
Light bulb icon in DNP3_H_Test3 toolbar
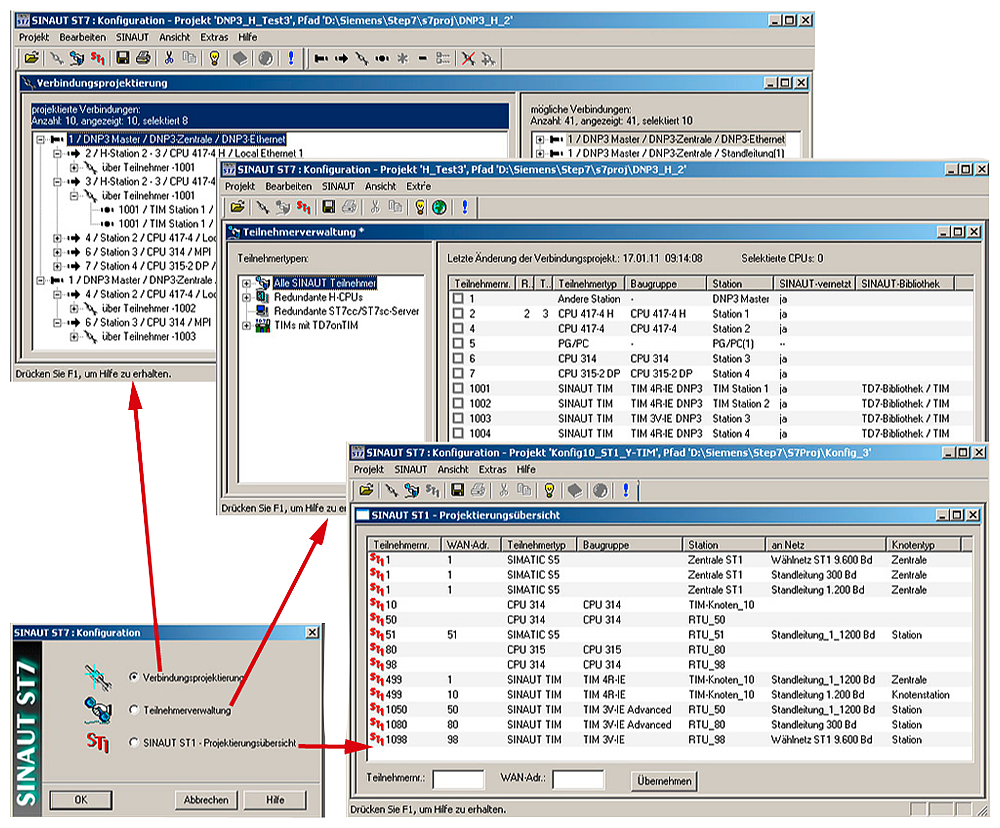(215, 59)
